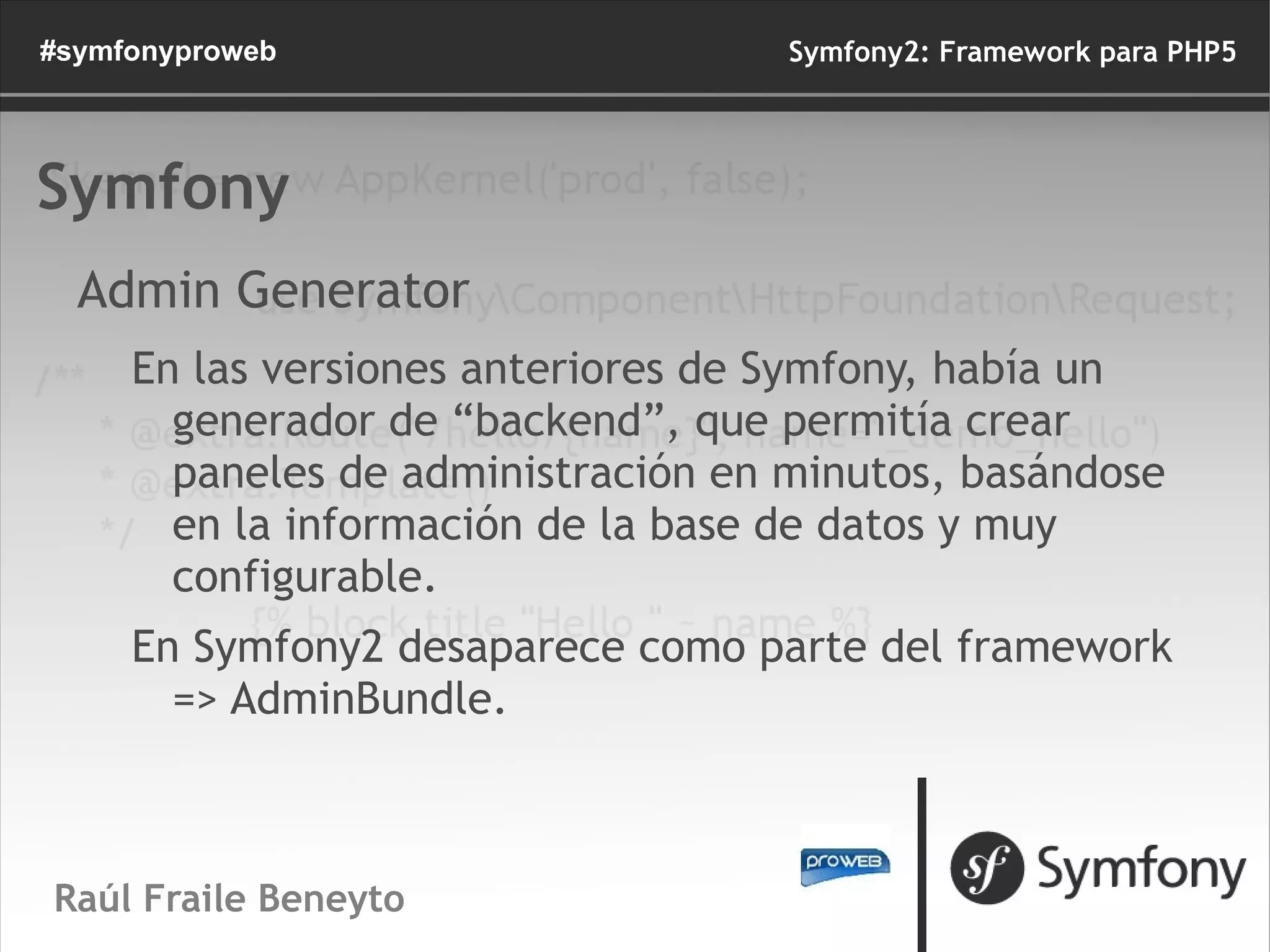Click the word configurable in paragraph
The image size is (1270, 952).
tap(304, 577)
